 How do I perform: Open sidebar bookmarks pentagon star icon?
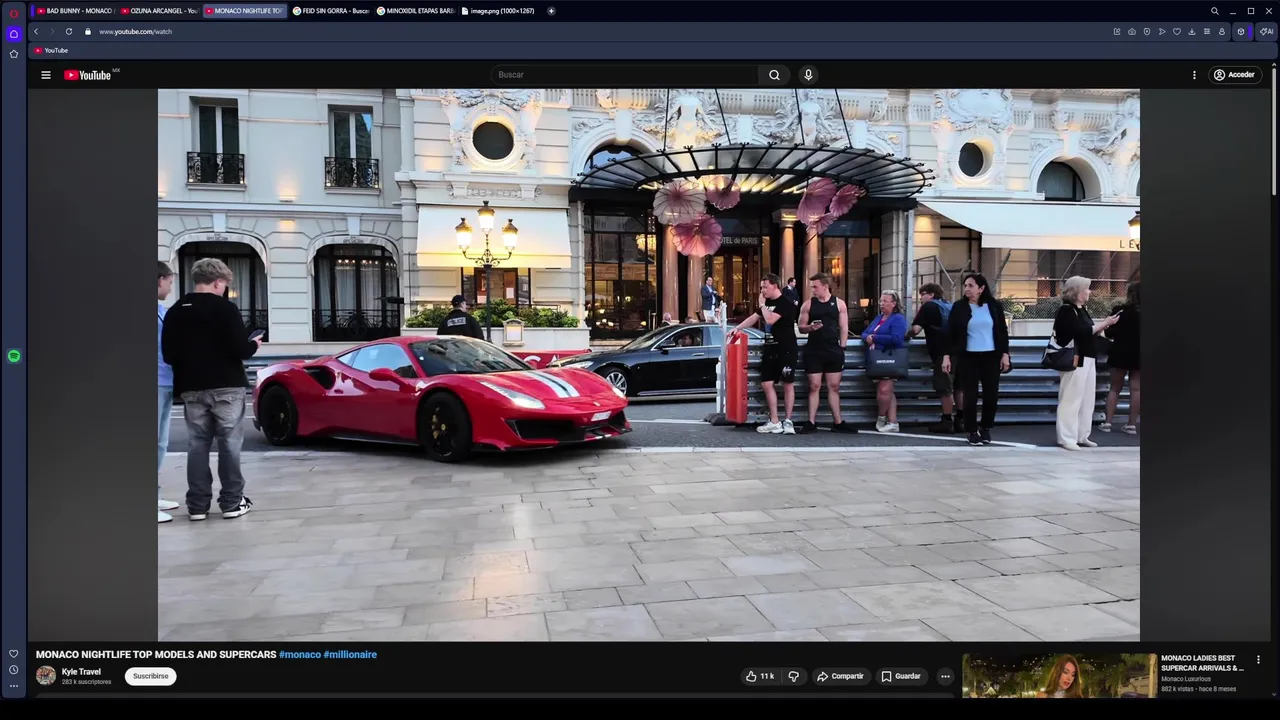coord(14,54)
